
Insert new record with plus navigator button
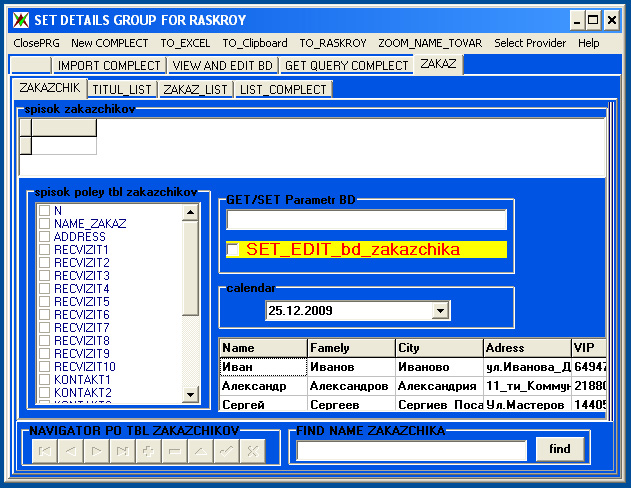148,451
